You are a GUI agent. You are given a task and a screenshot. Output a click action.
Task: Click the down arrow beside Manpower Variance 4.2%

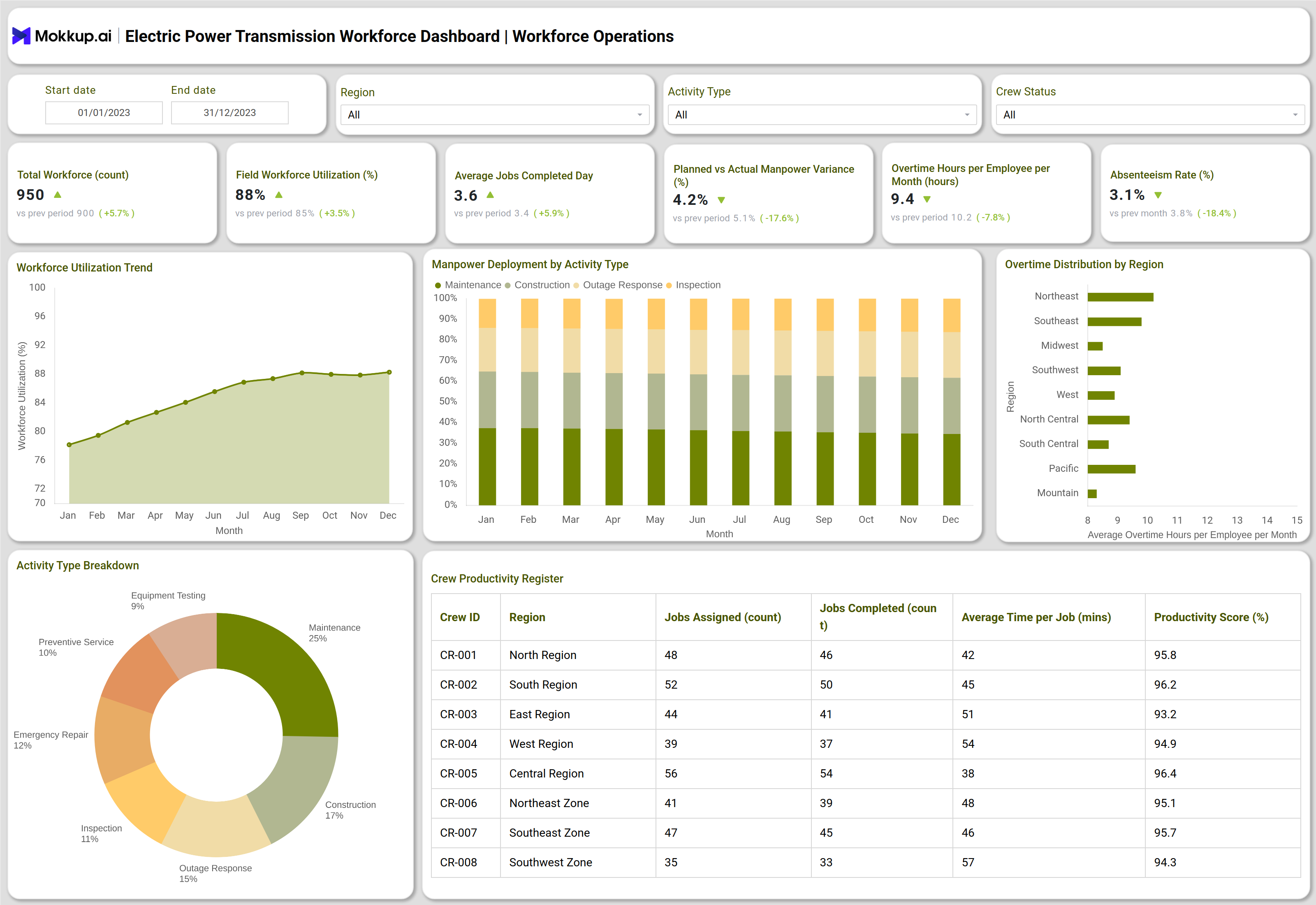pos(721,200)
